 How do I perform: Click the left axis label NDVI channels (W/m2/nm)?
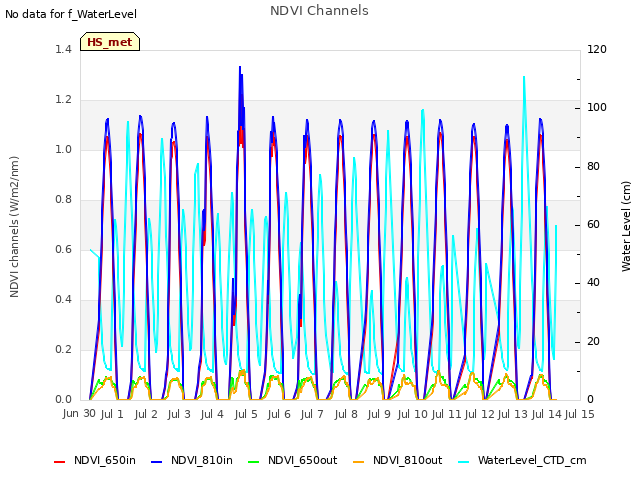click(14, 227)
